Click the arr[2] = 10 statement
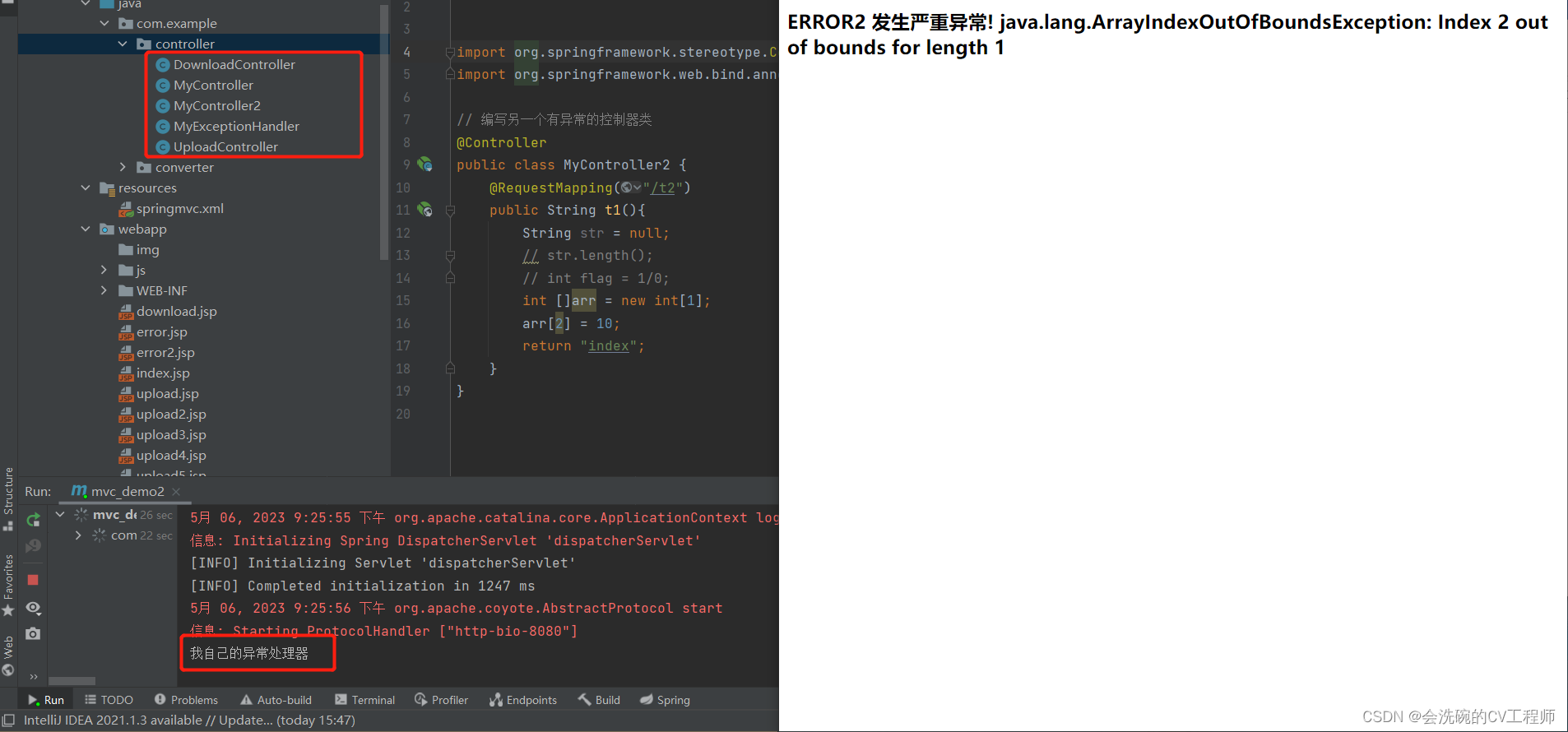 571,323
